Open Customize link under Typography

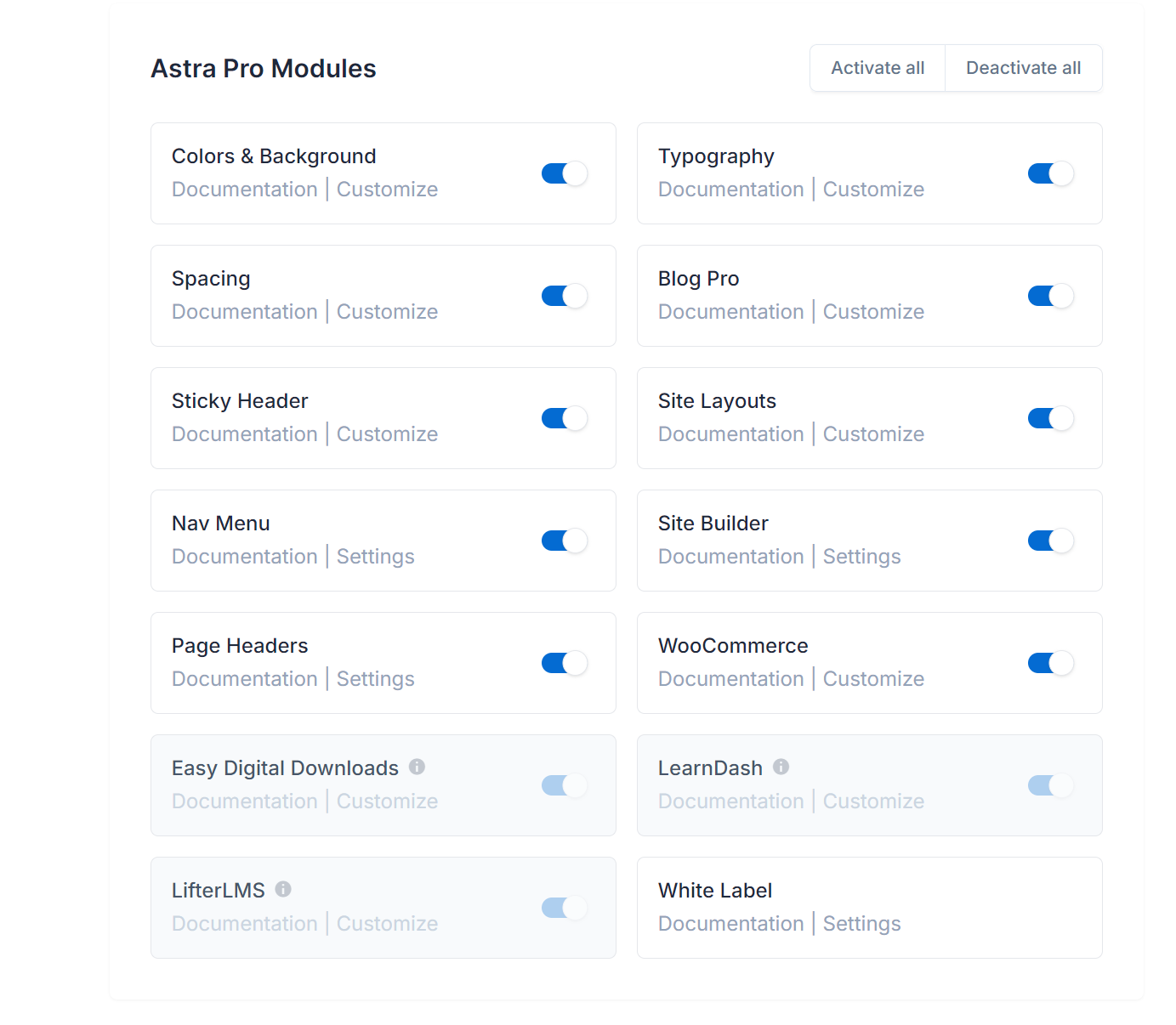[873, 190]
